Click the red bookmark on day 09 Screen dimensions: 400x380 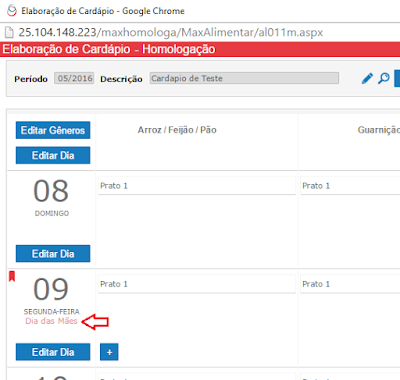pos(12,276)
